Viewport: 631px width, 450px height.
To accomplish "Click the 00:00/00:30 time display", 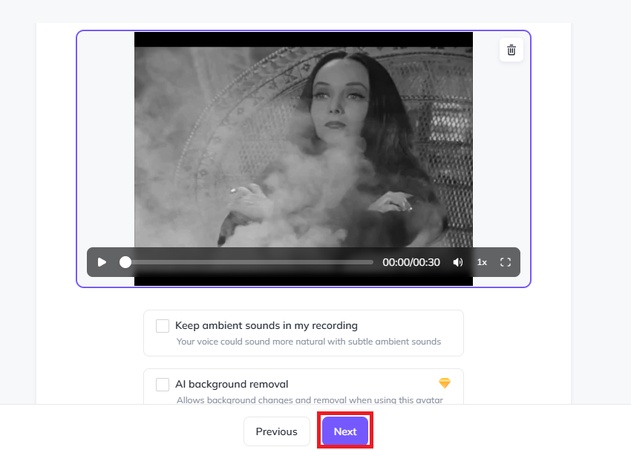I will (412, 262).
